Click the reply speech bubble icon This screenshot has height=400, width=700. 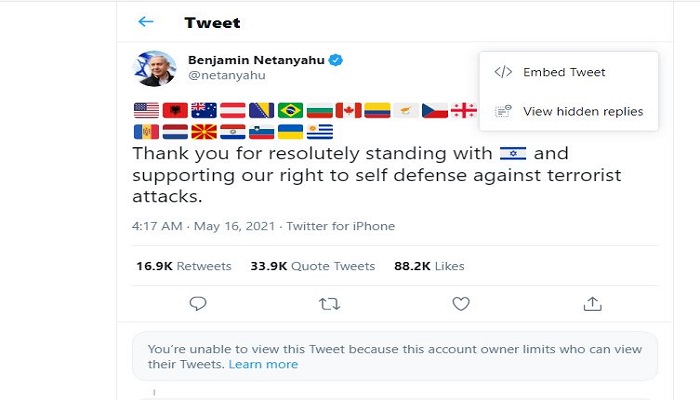[x=198, y=303]
